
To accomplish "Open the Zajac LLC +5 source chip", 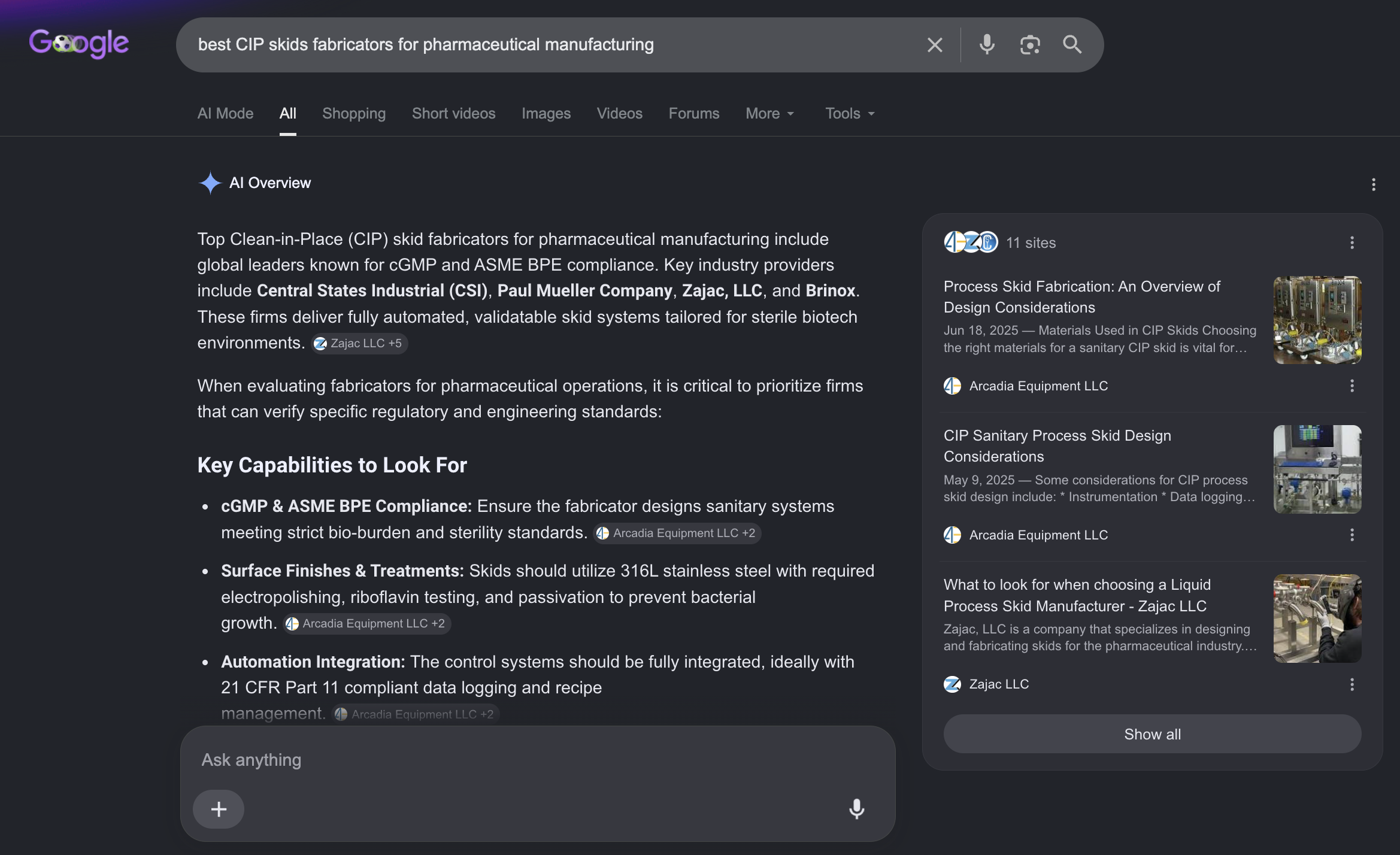I will pos(359,343).
